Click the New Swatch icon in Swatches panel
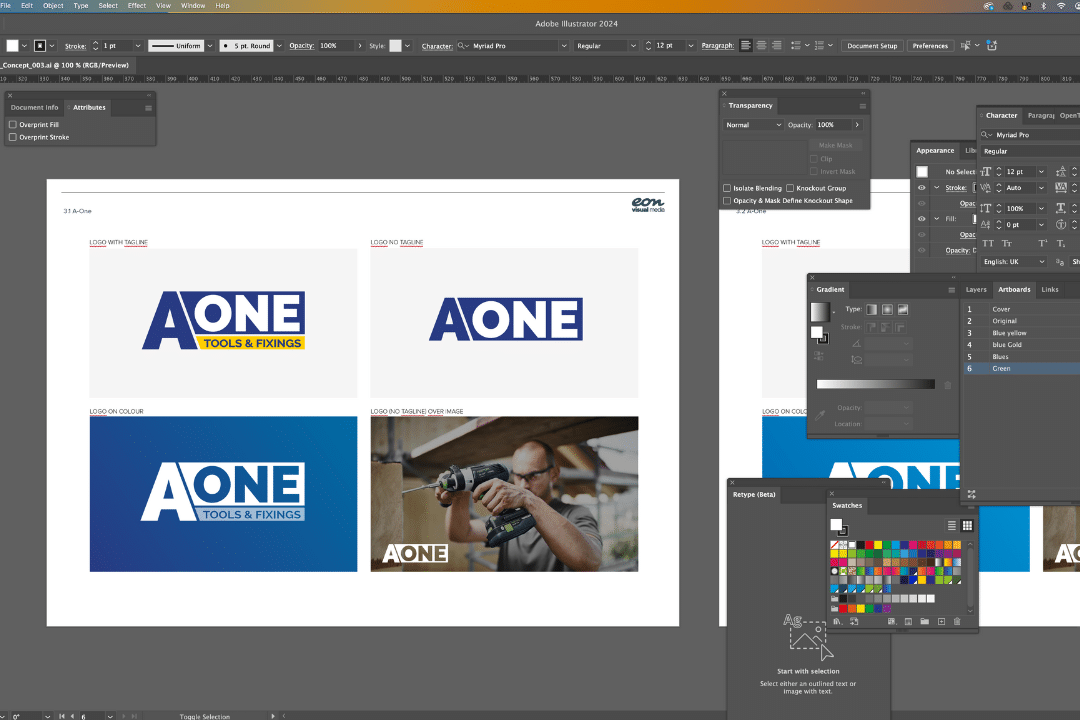Image resolution: width=1080 pixels, height=720 pixels. [941, 621]
